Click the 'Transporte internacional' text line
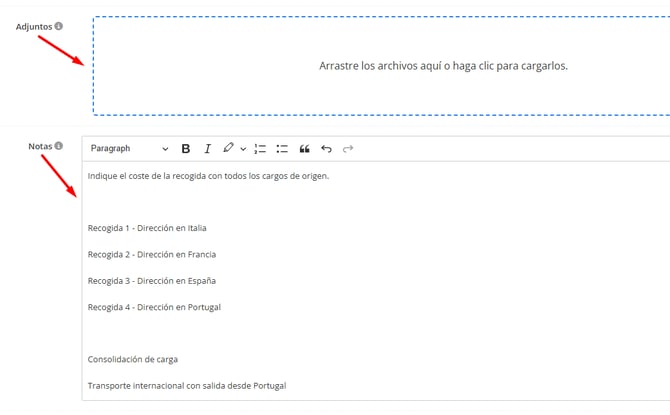Image resolution: width=670 pixels, height=415 pixels. [x=187, y=386]
